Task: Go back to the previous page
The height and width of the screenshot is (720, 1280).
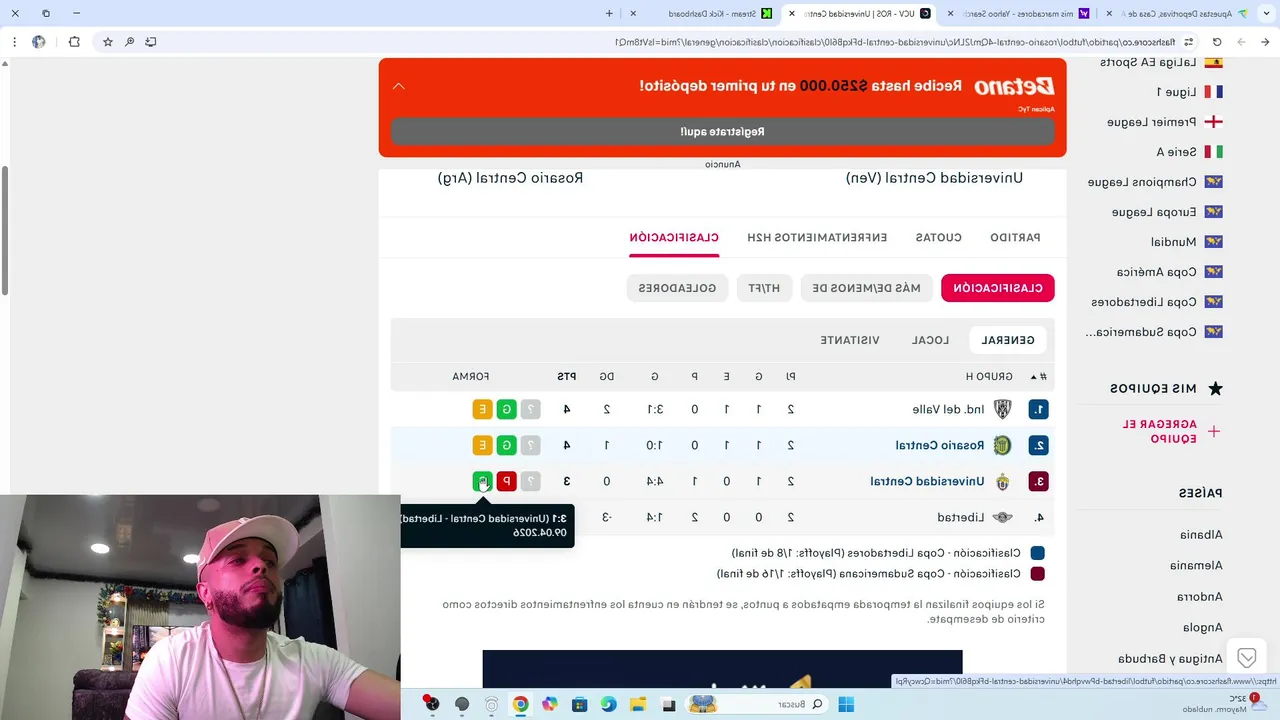Action: pos(1265,42)
